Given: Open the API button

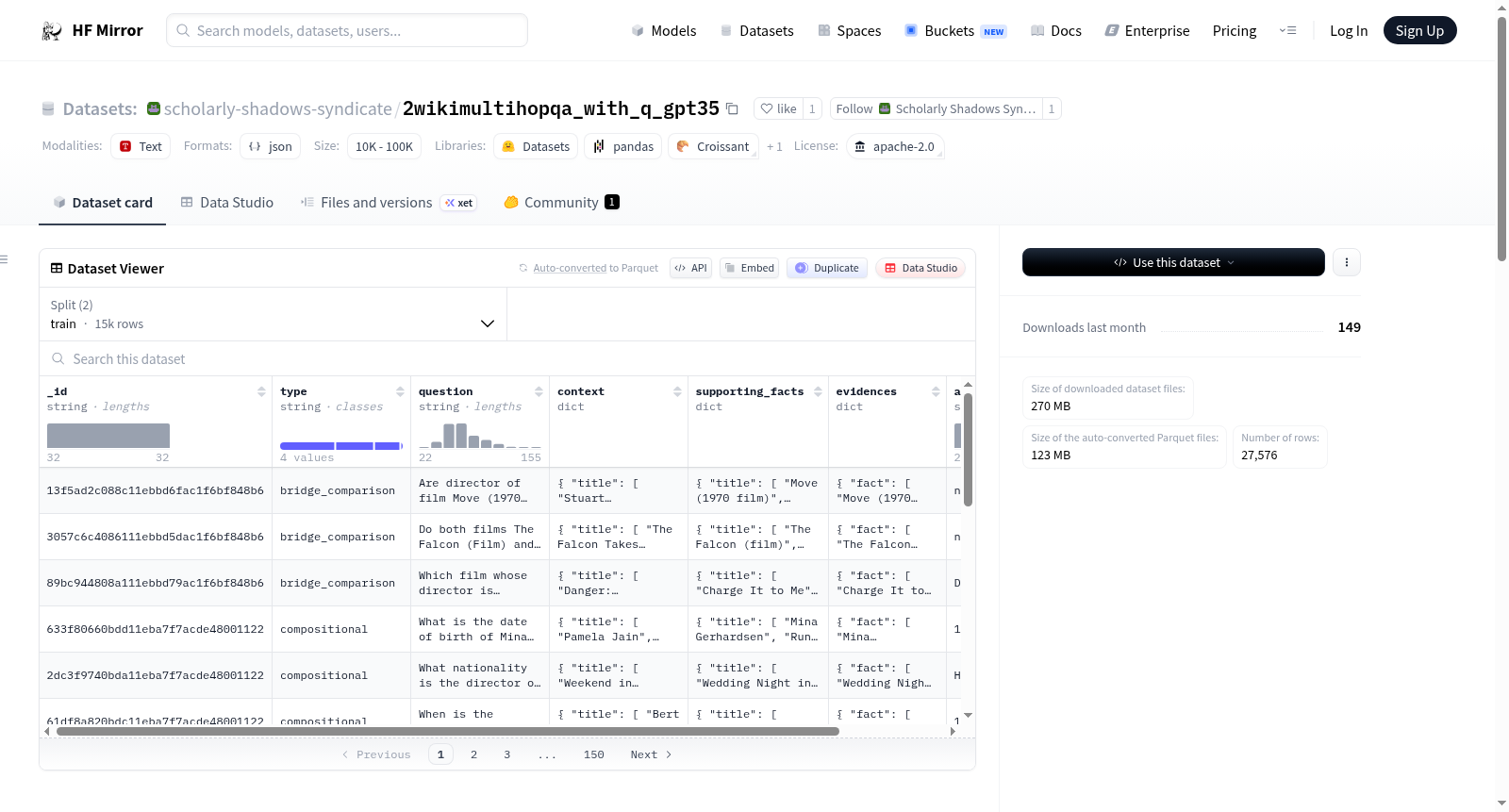Looking at the screenshot, I should coord(690,268).
